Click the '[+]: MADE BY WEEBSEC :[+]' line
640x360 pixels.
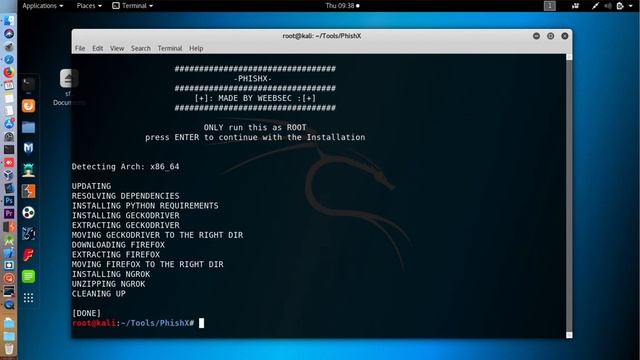pos(255,98)
